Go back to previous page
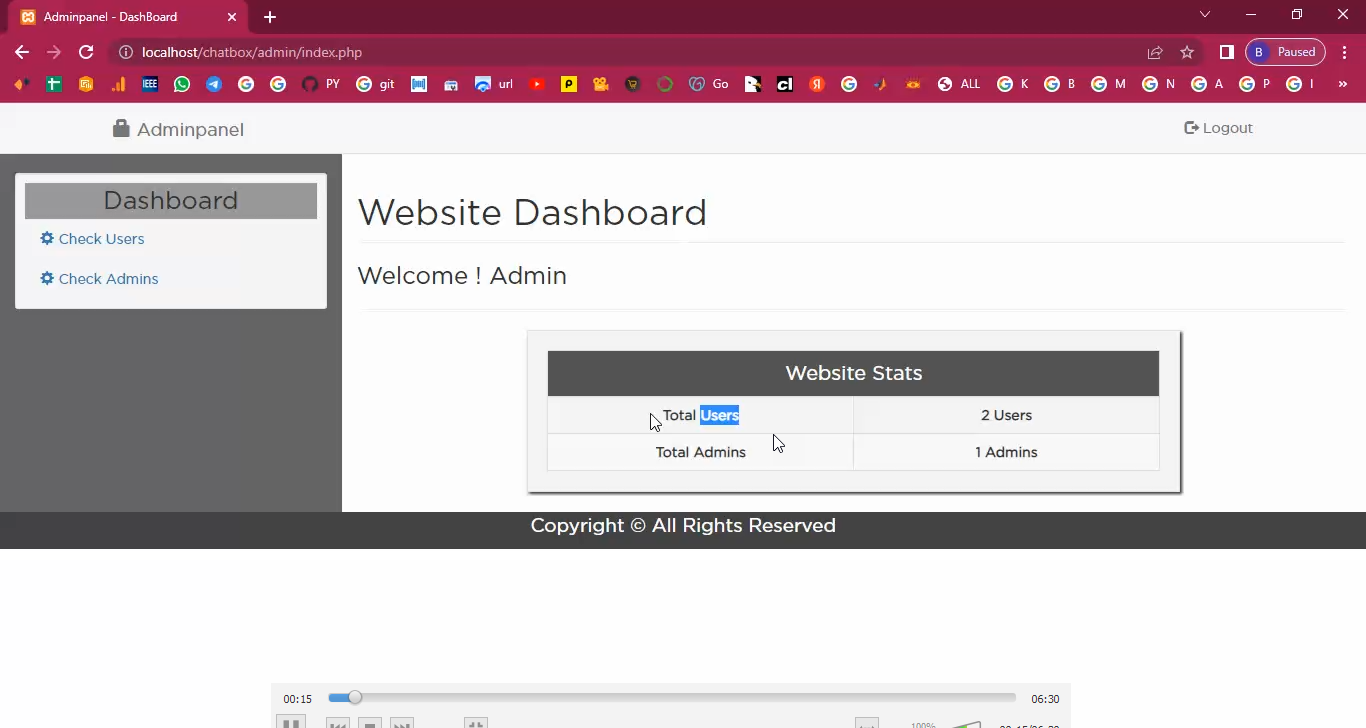The image size is (1366, 728). pos(22,52)
